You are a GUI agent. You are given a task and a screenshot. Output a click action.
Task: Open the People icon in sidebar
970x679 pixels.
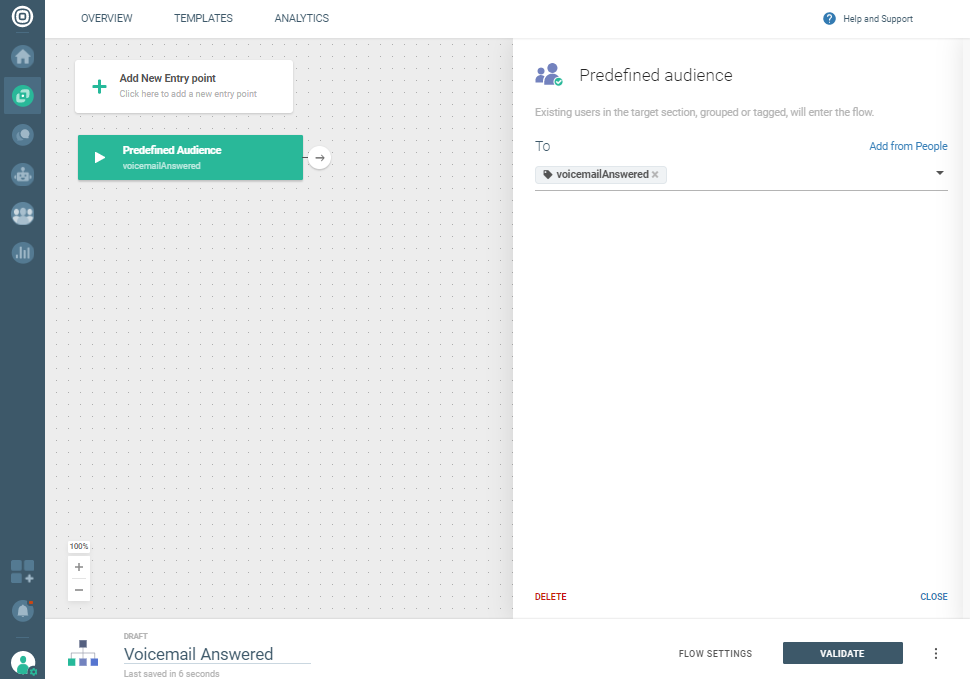coord(22,213)
